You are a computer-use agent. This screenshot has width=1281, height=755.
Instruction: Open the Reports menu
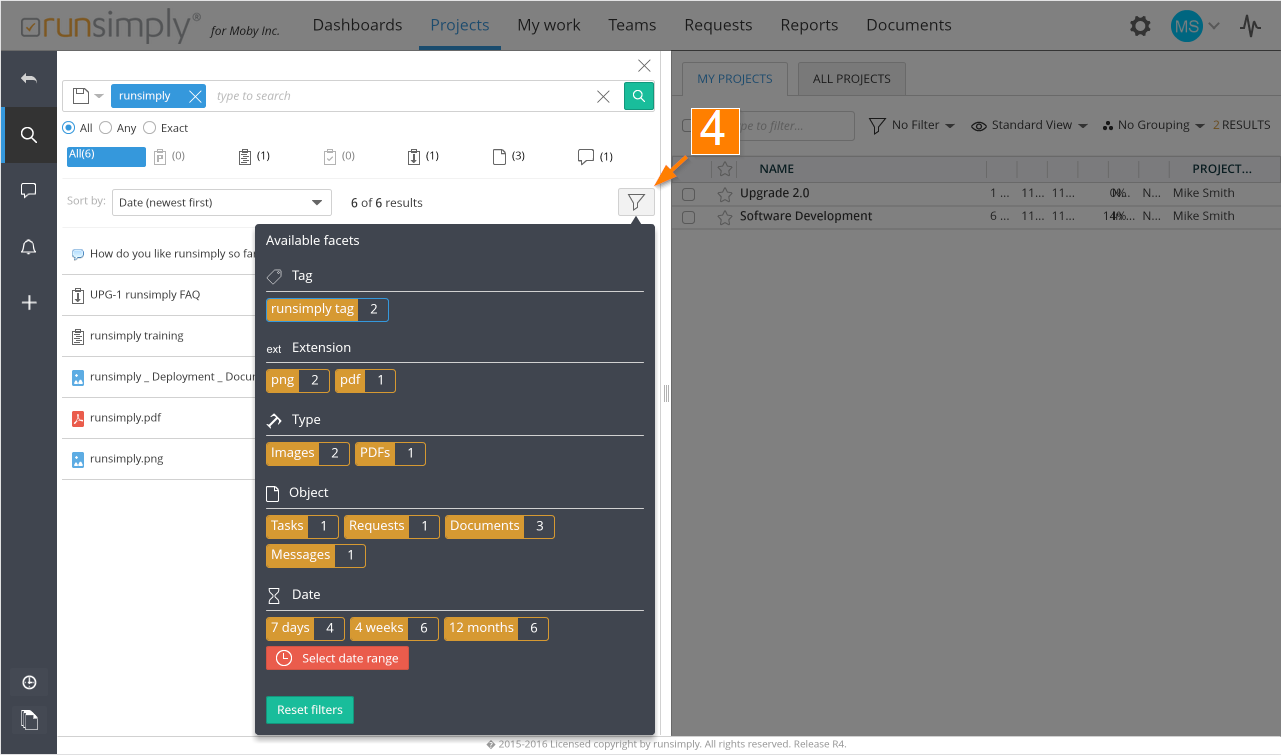click(809, 25)
